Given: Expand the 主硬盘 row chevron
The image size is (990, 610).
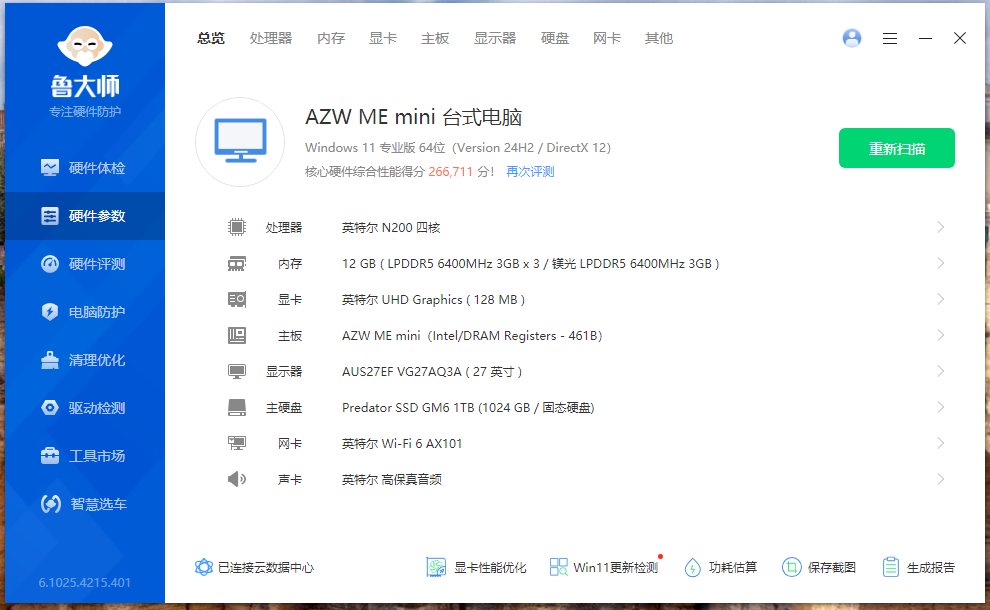Looking at the screenshot, I should tap(940, 407).
